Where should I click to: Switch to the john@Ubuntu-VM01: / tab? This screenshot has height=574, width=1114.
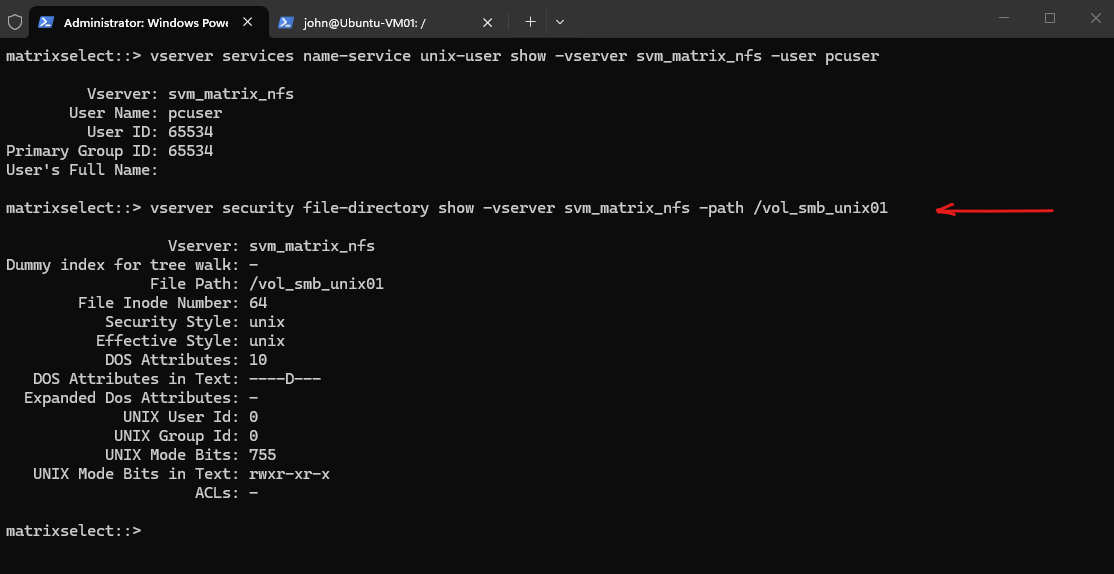coord(364,23)
